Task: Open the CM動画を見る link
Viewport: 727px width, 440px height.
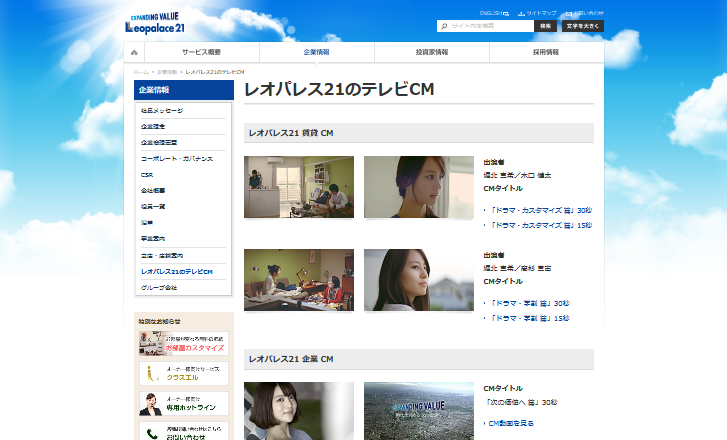Action: click(x=511, y=423)
